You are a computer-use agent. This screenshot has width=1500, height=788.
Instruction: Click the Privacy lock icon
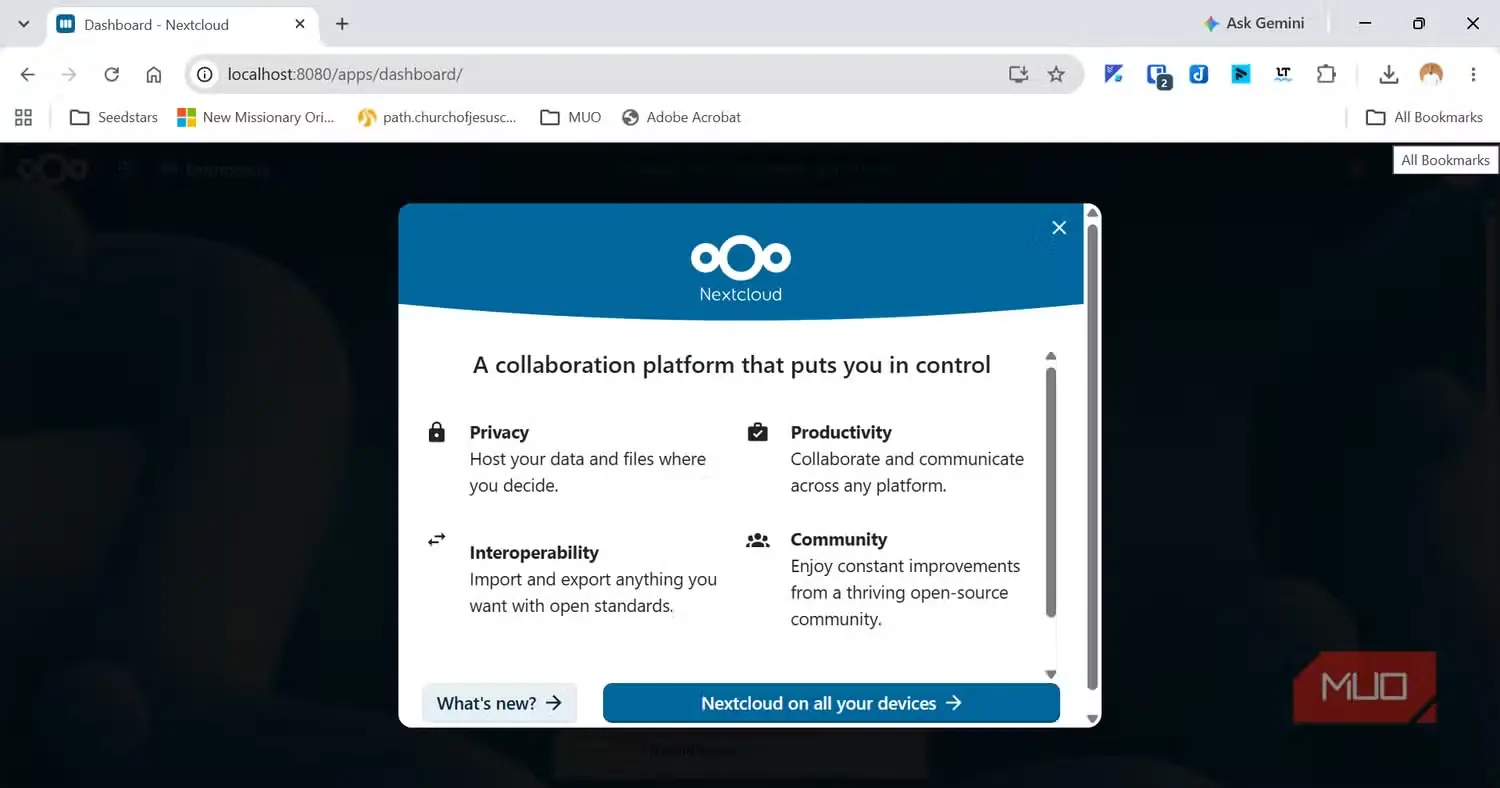point(436,432)
